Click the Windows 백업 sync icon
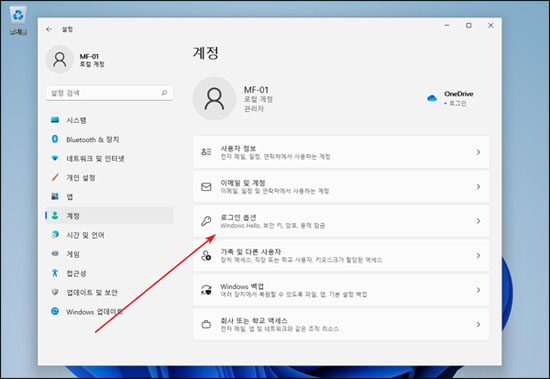The image size is (550, 379). click(x=206, y=290)
